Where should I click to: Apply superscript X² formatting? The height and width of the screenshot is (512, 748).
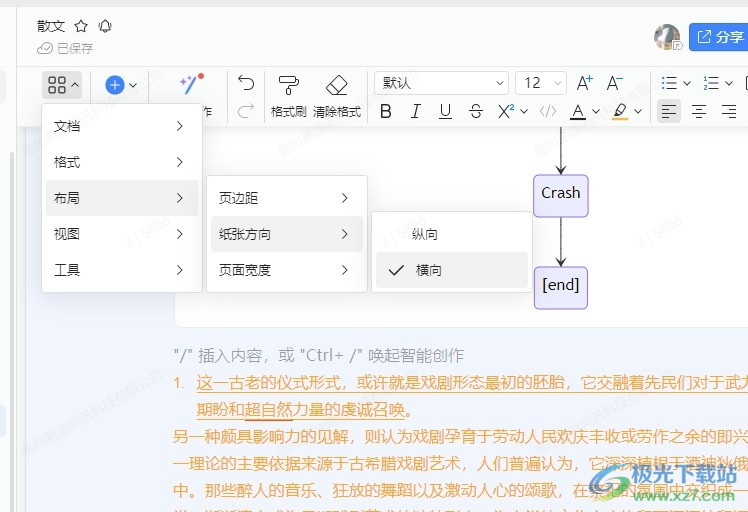[x=506, y=112]
